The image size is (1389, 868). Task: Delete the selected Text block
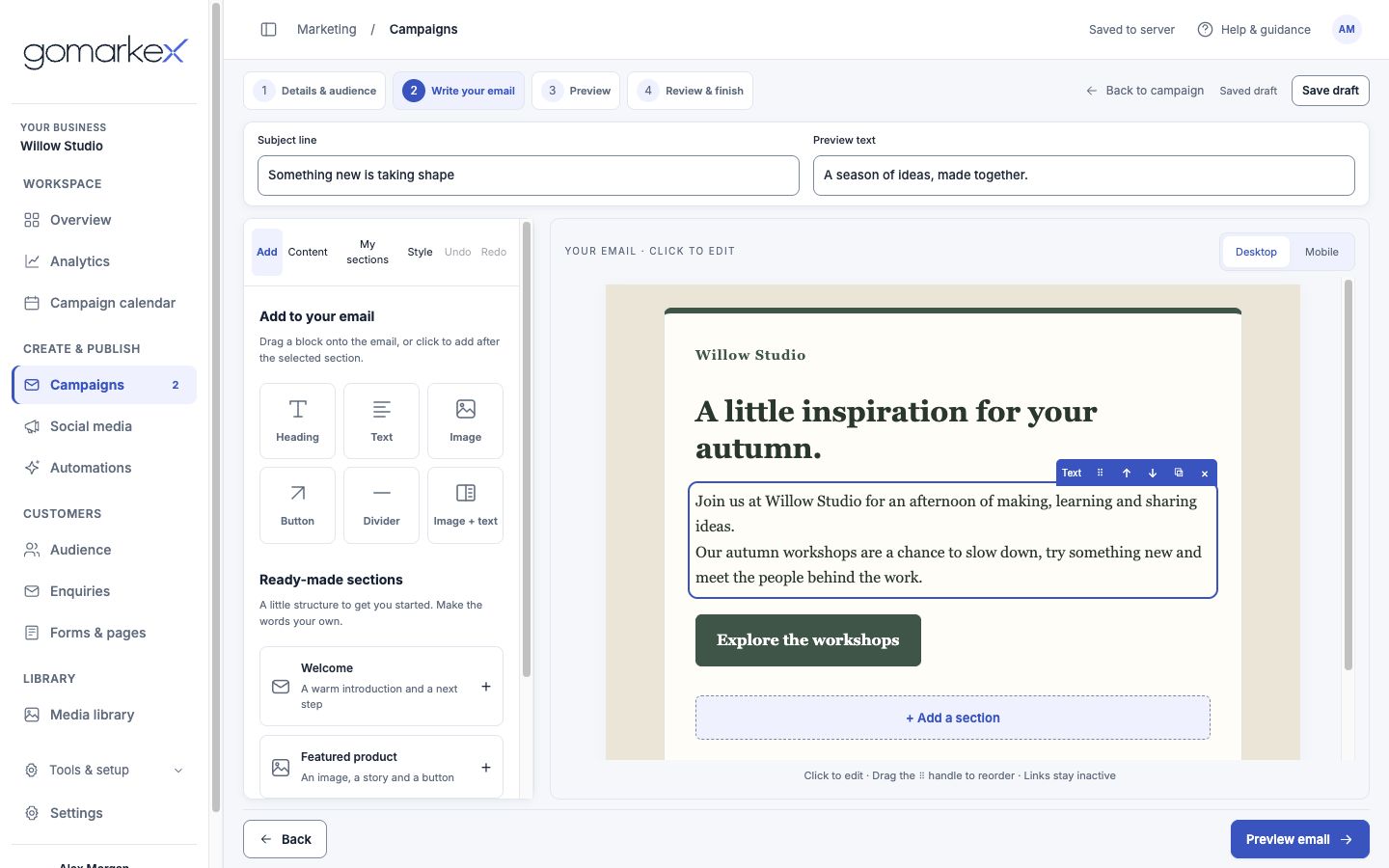(x=1204, y=473)
